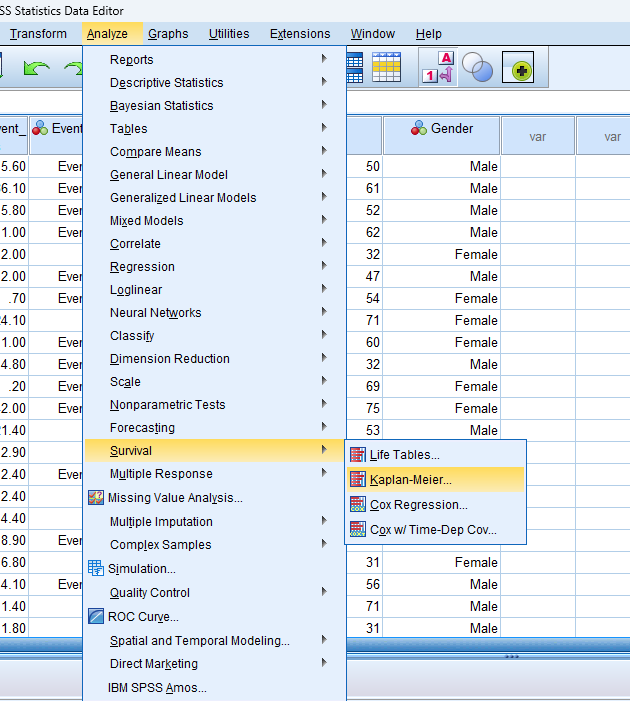
Task: Open the Utilities menu
Action: coord(229,34)
